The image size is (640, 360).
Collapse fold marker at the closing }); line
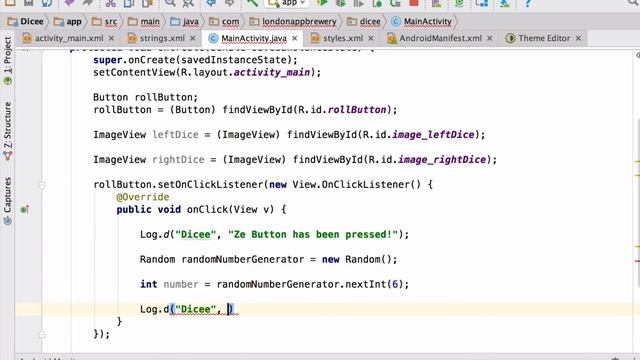tap(42, 334)
